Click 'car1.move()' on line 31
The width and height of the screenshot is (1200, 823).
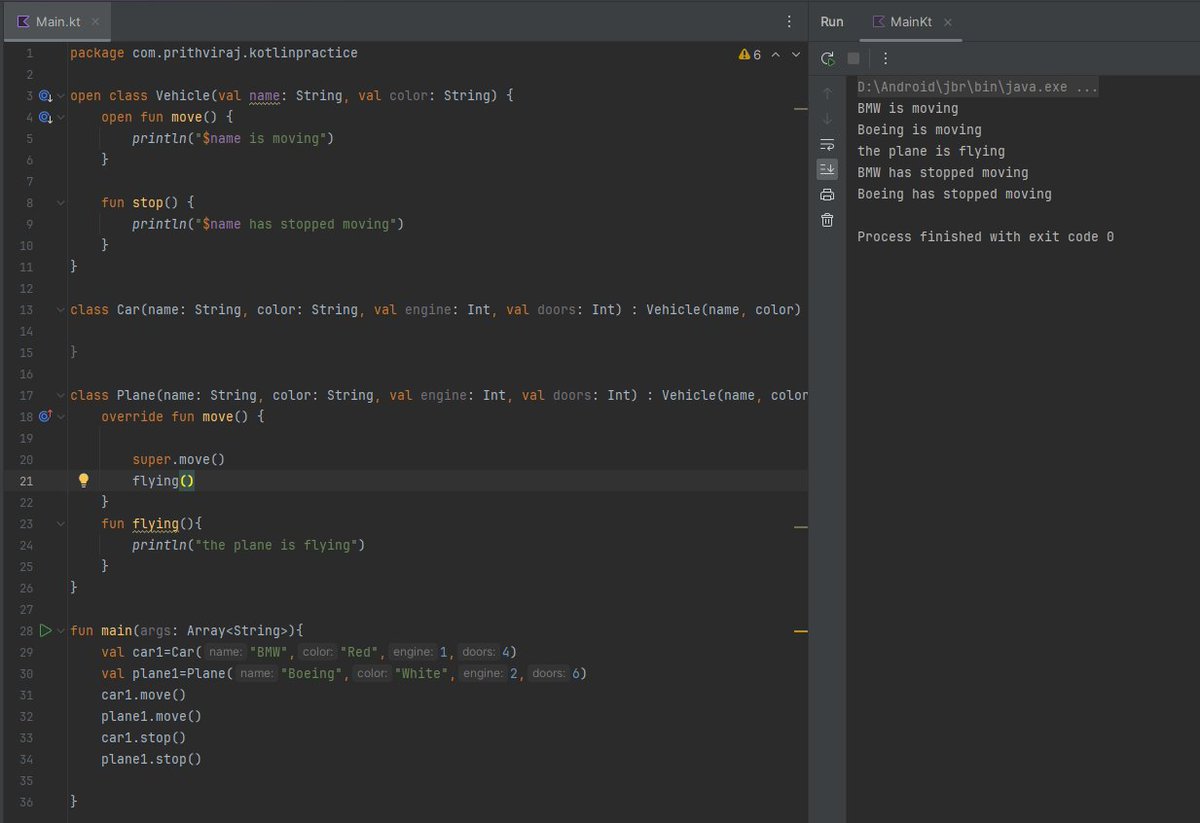coord(144,695)
